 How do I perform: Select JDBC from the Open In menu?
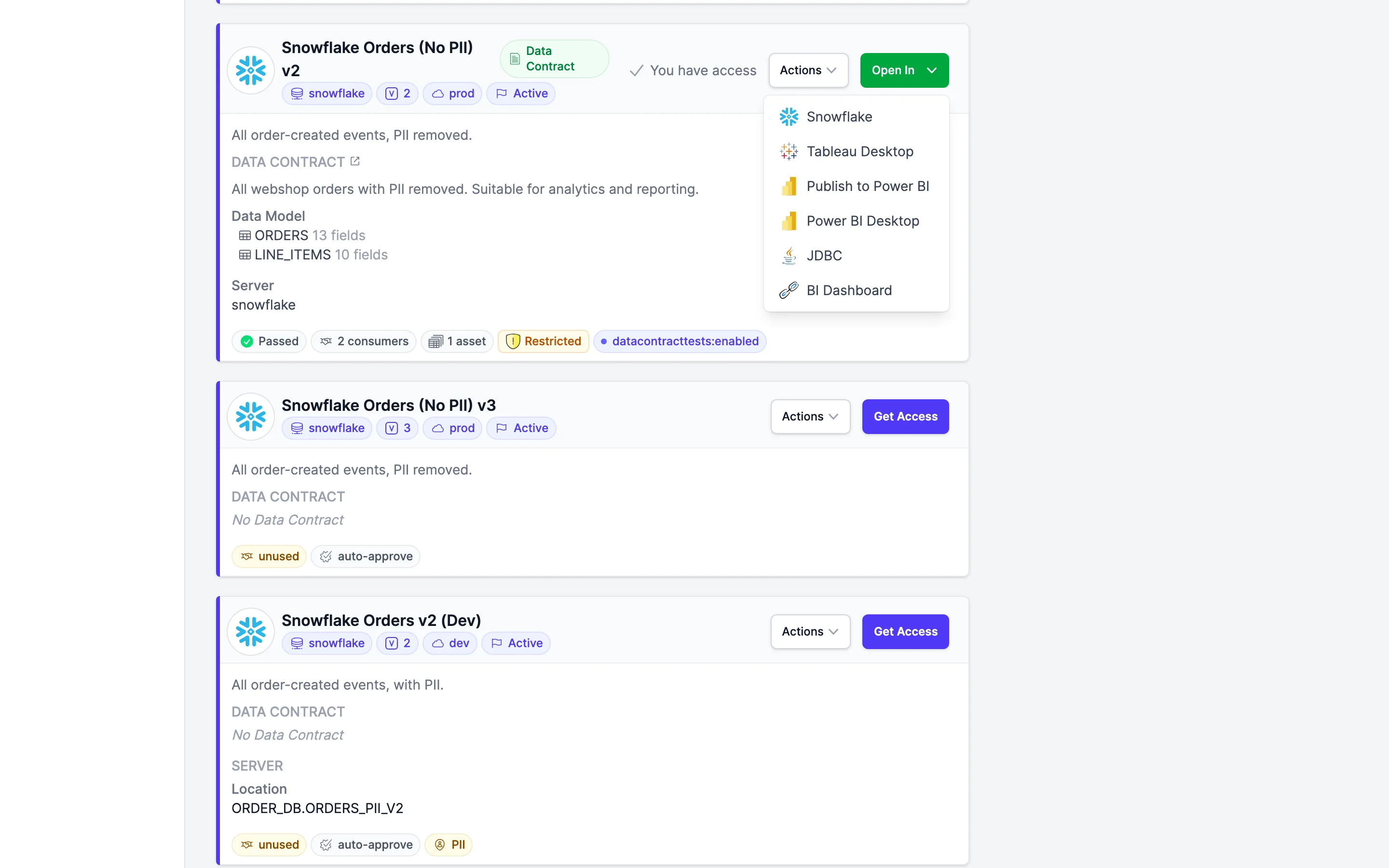pos(856,256)
